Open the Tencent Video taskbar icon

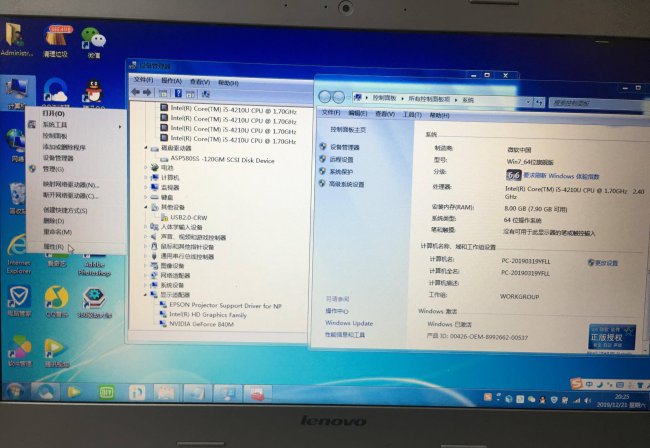click(x=74, y=392)
